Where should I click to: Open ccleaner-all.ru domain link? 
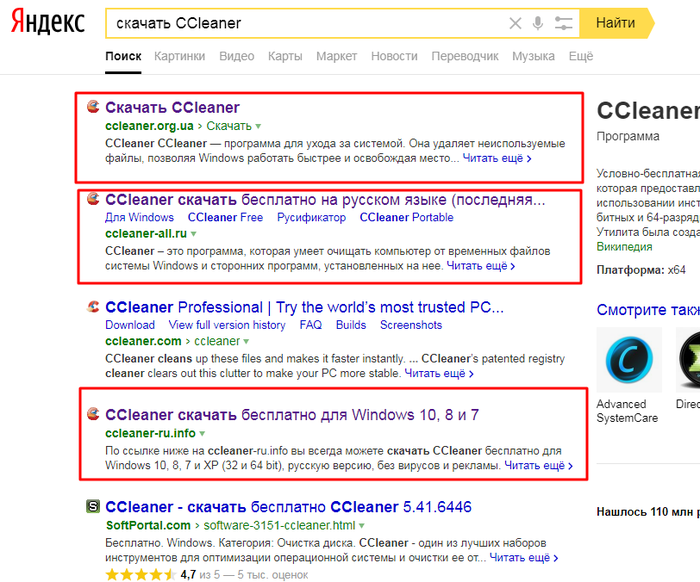click(x=146, y=233)
